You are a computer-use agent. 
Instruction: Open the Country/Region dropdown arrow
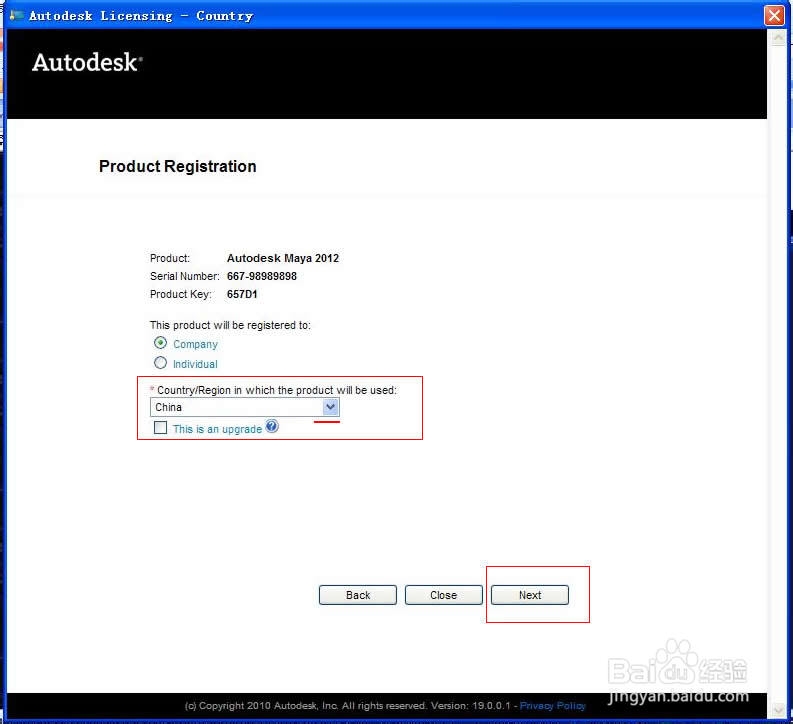[331, 407]
